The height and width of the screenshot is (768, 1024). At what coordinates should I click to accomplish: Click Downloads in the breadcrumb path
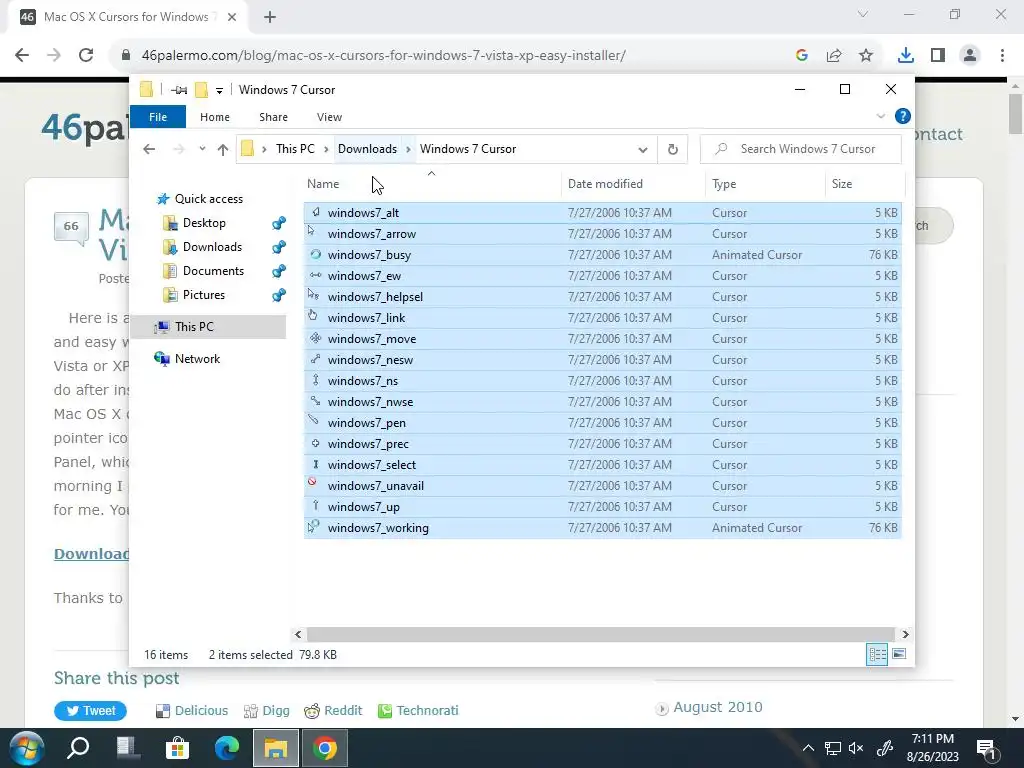[x=367, y=149]
